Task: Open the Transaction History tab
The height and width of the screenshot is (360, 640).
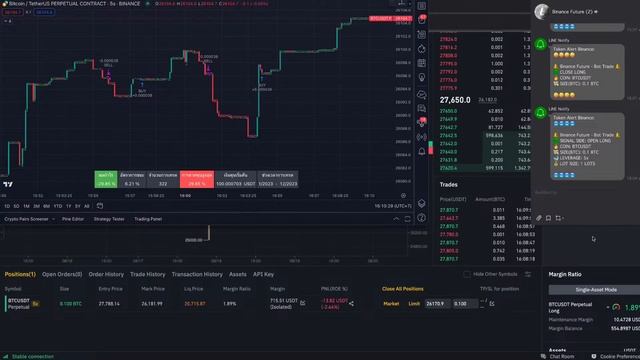Action: [x=197, y=274]
